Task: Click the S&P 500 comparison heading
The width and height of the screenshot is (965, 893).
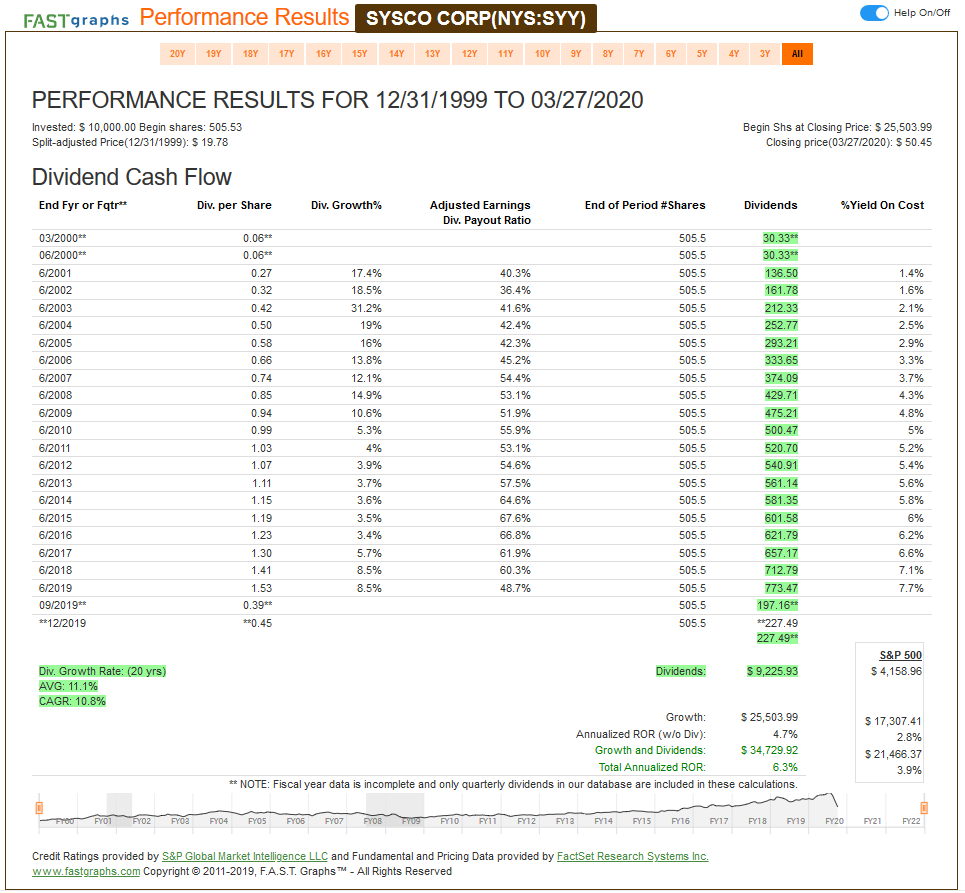Action: pos(900,655)
